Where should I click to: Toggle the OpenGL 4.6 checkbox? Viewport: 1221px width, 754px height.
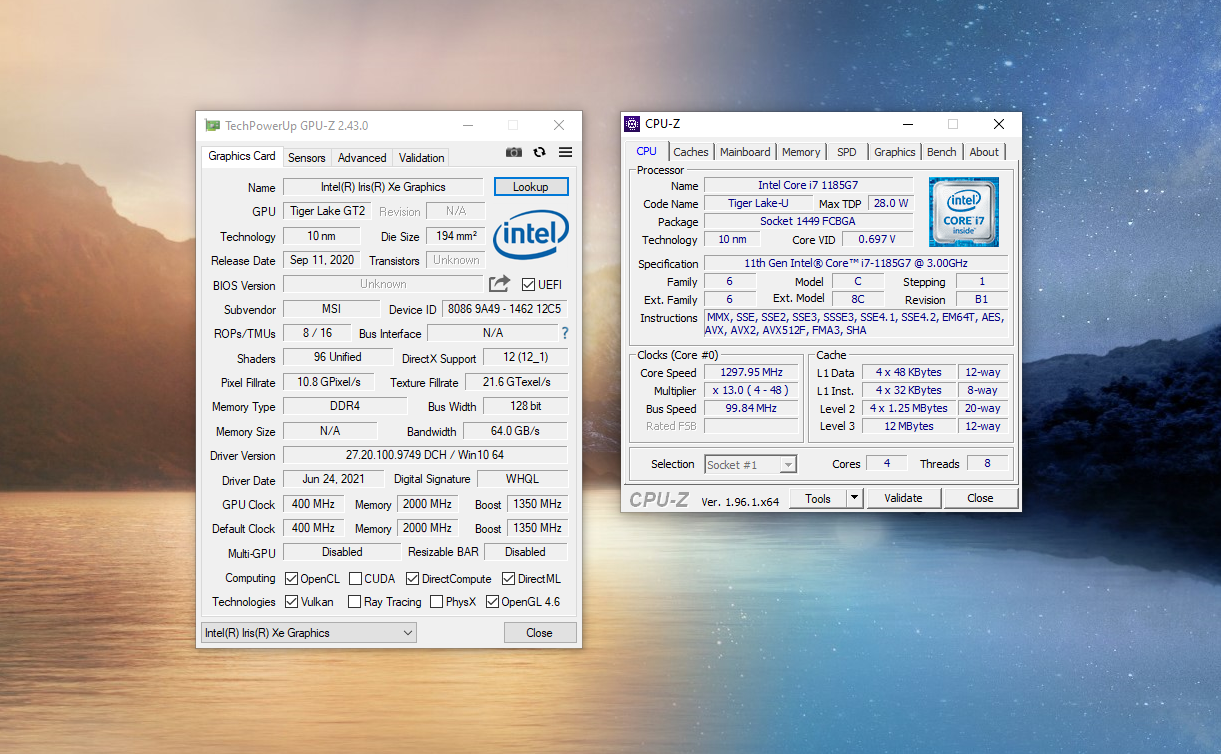click(x=492, y=601)
